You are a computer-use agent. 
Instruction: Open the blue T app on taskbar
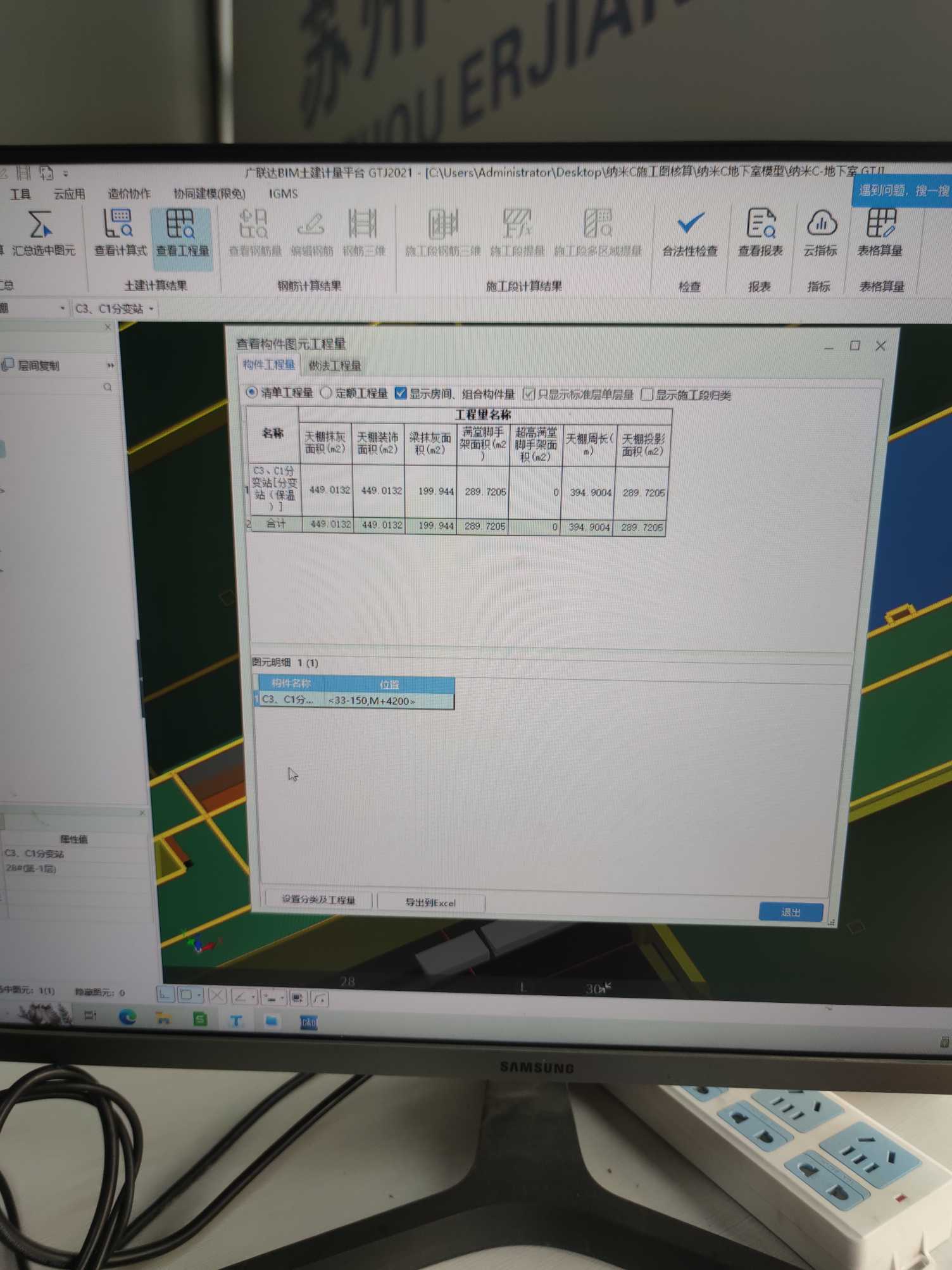pyautogui.click(x=237, y=1021)
